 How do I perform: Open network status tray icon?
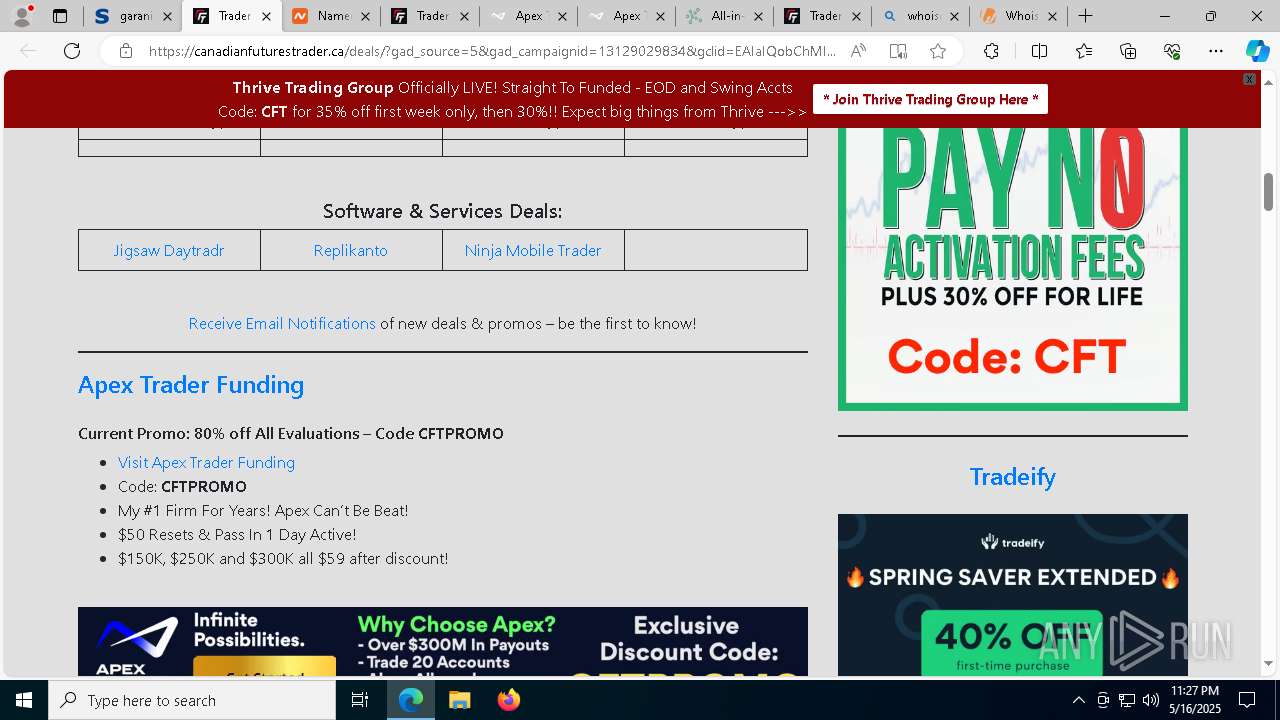click(x=1127, y=700)
